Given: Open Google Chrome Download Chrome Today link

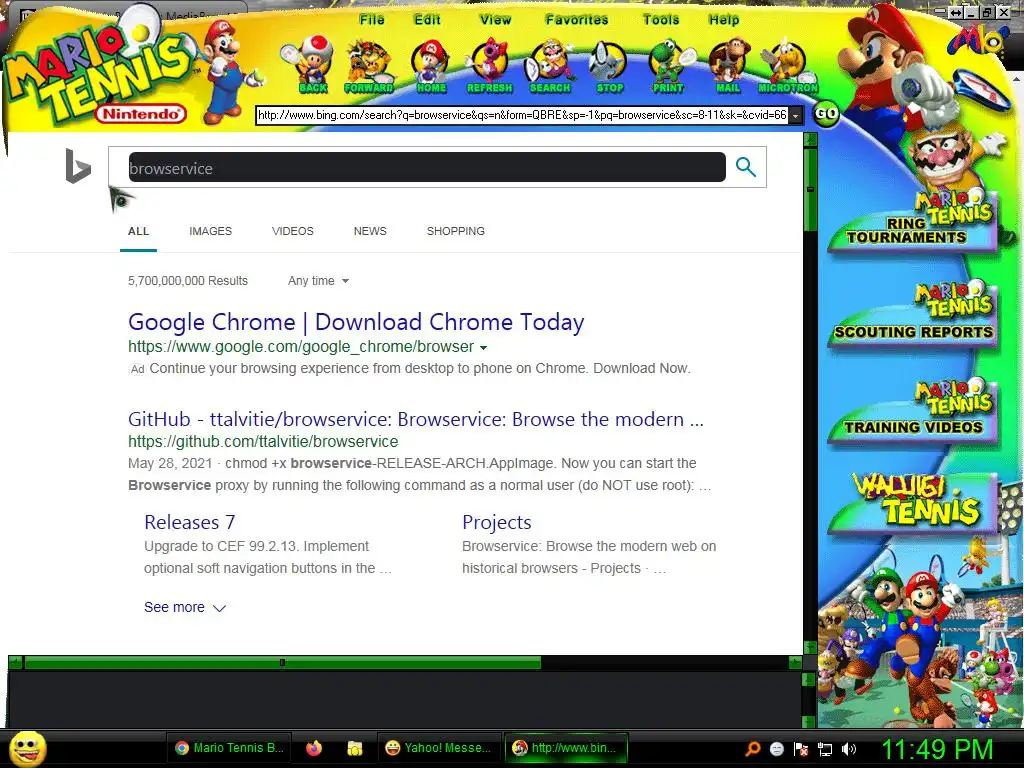Looking at the screenshot, I should coord(356,322).
